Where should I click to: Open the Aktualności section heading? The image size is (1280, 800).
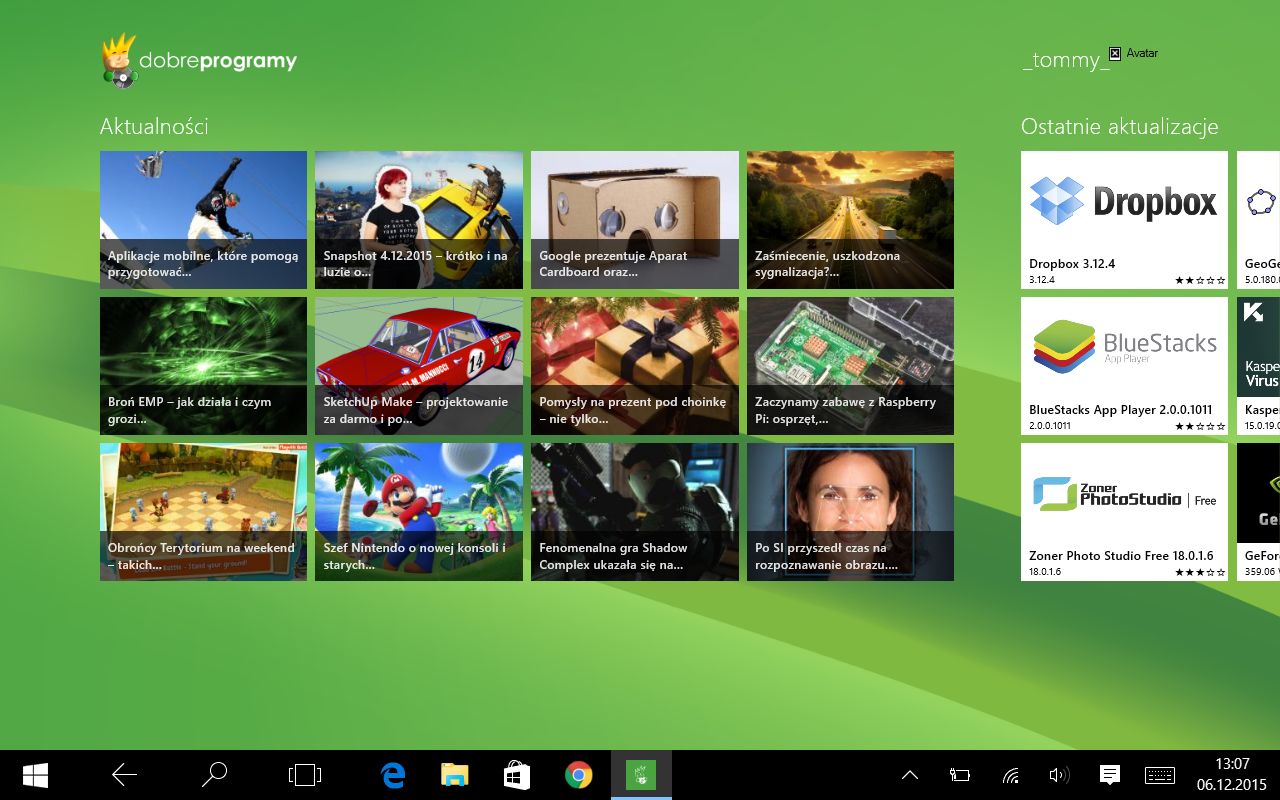(154, 126)
